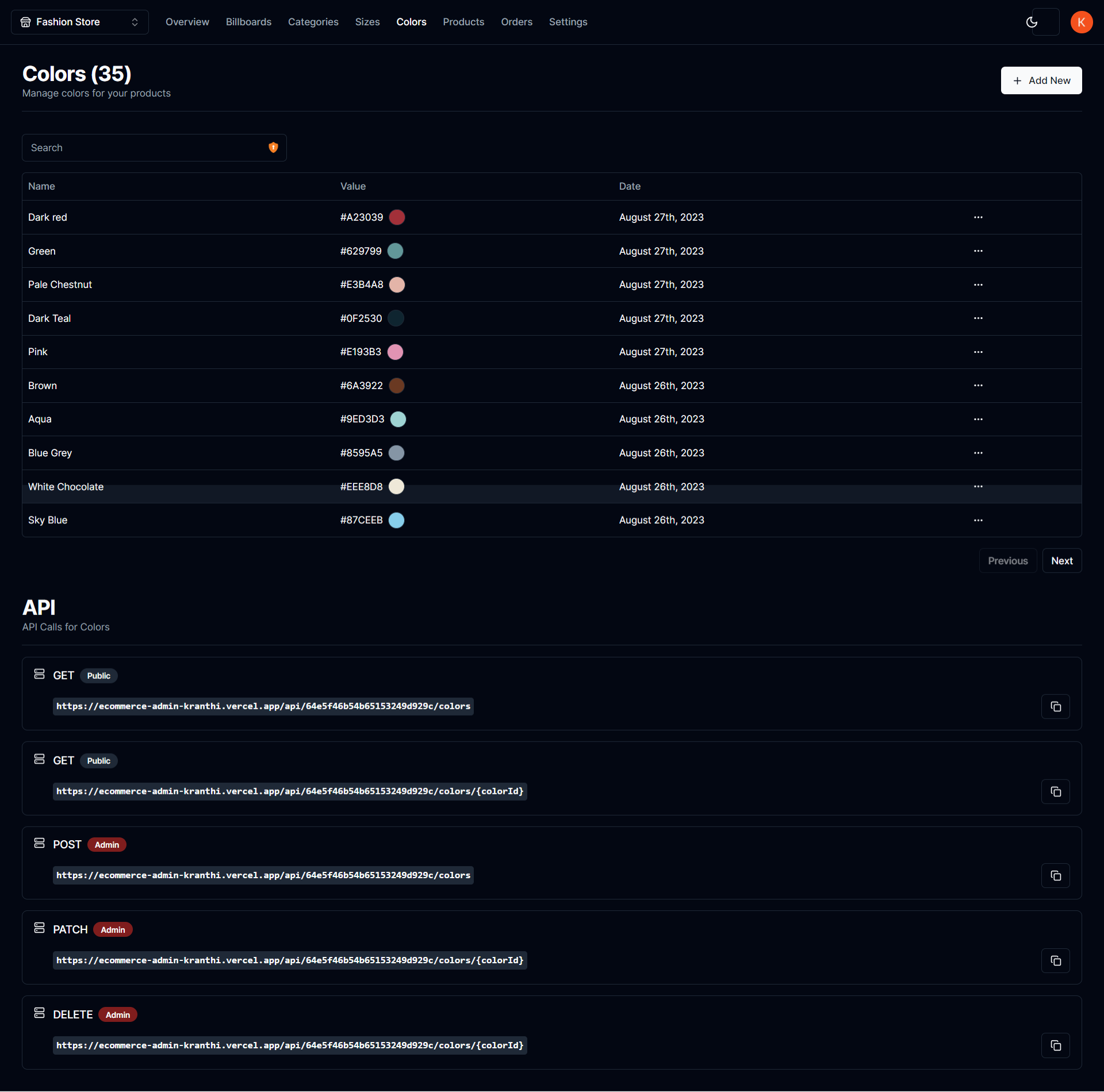Image resolution: width=1104 pixels, height=1092 pixels.
Task: Open the user avatar menu
Action: 1082,22
